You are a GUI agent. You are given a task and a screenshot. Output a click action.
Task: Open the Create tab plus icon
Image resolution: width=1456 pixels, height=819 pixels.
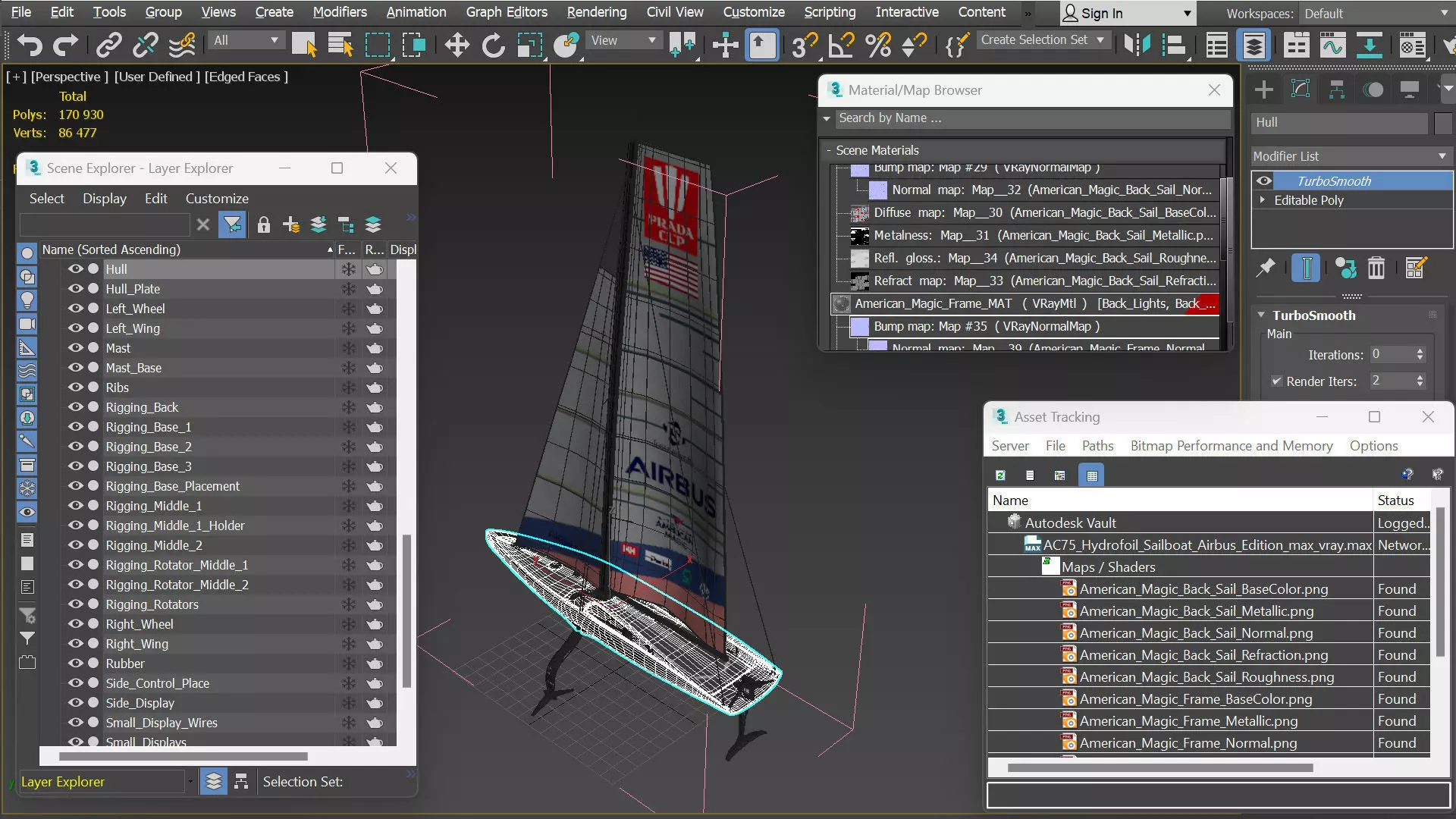[1264, 89]
